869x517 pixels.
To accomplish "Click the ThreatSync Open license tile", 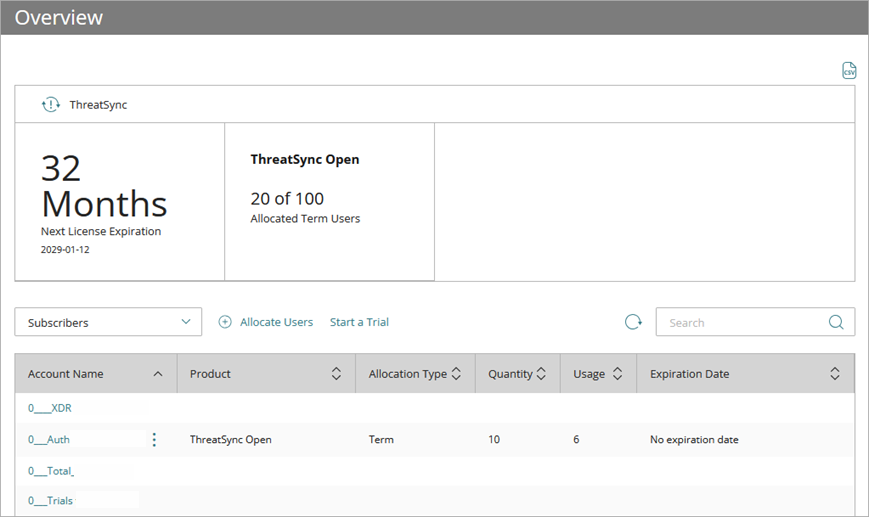I will (x=330, y=202).
